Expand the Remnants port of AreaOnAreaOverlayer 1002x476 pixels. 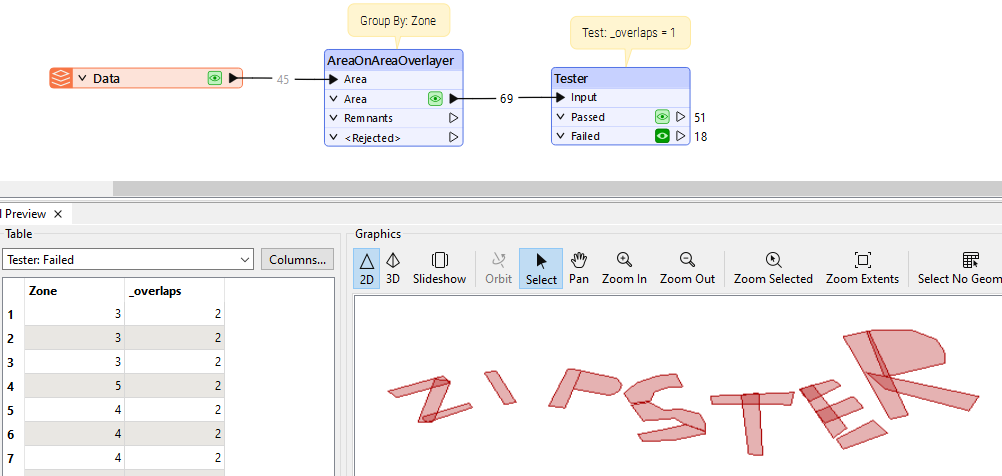334,118
